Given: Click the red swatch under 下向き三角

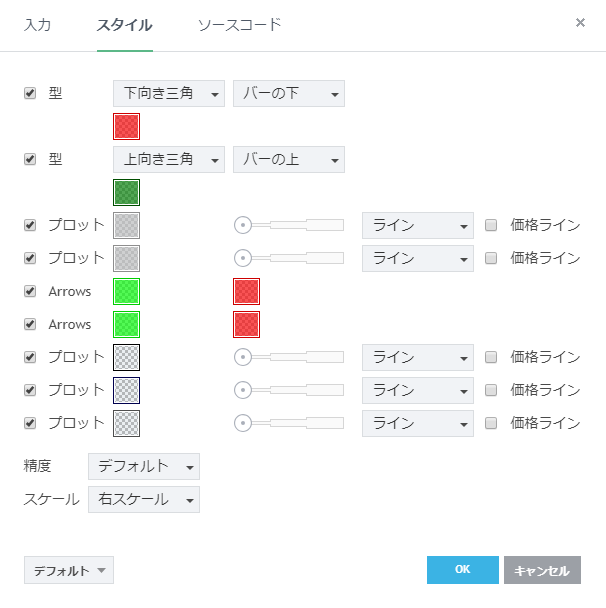Looking at the screenshot, I should [127, 126].
